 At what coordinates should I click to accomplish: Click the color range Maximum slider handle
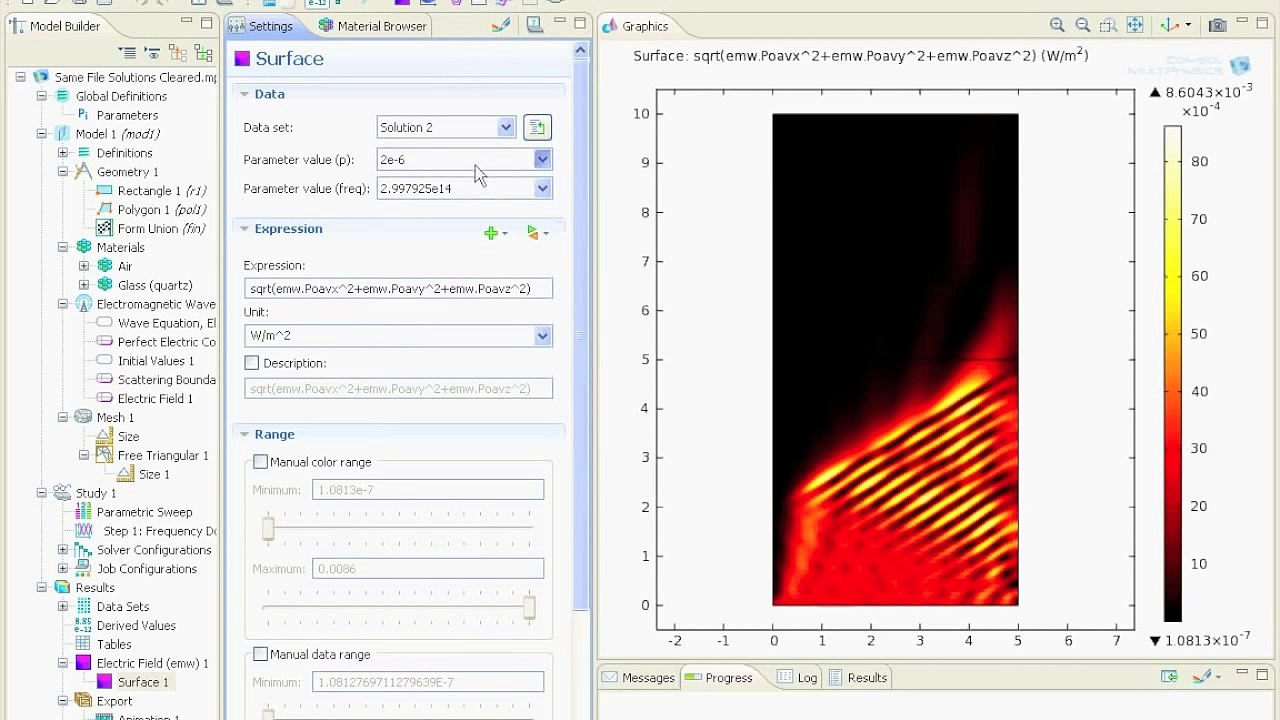tap(529, 606)
